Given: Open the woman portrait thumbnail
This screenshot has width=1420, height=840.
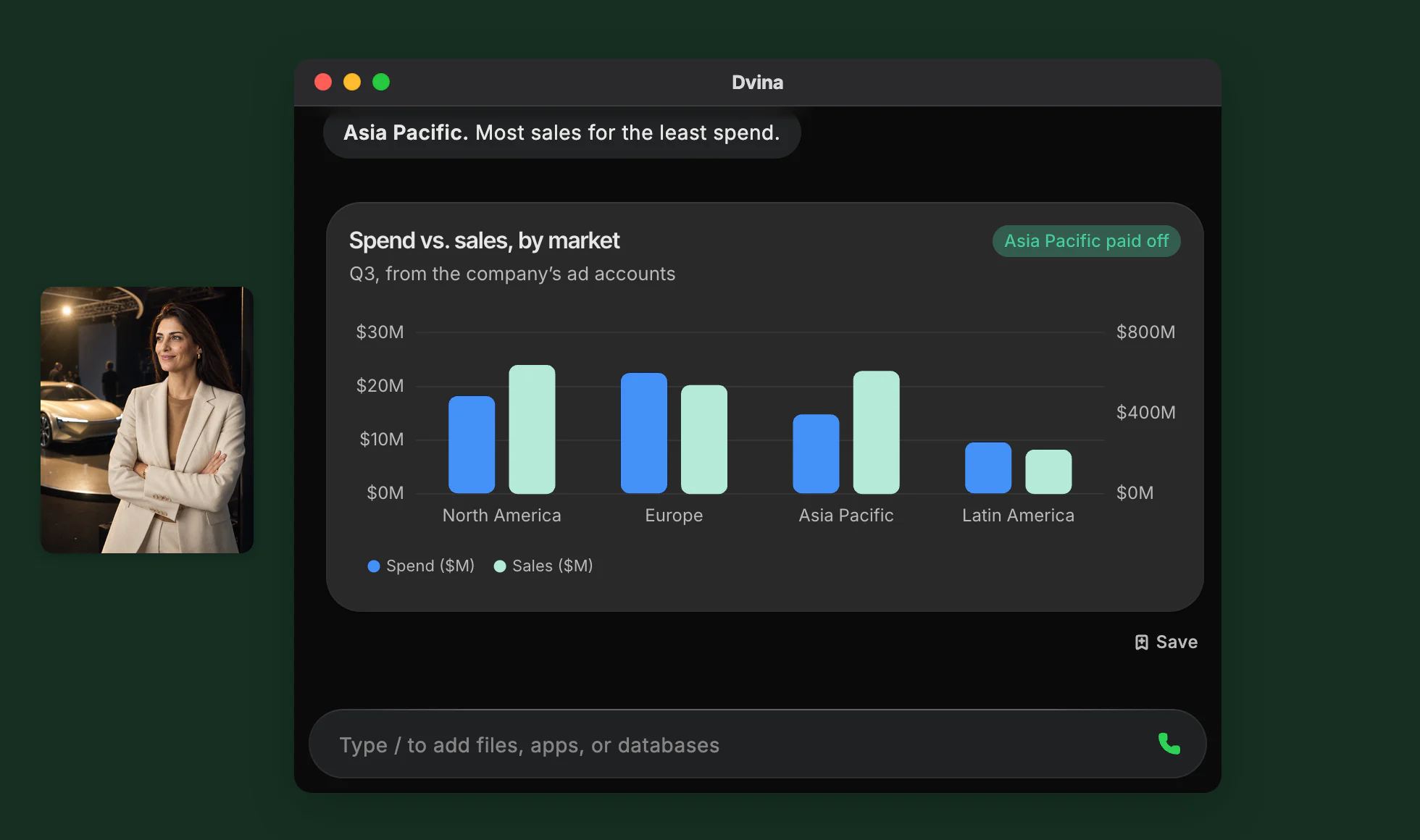Looking at the screenshot, I should [x=147, y=420].
